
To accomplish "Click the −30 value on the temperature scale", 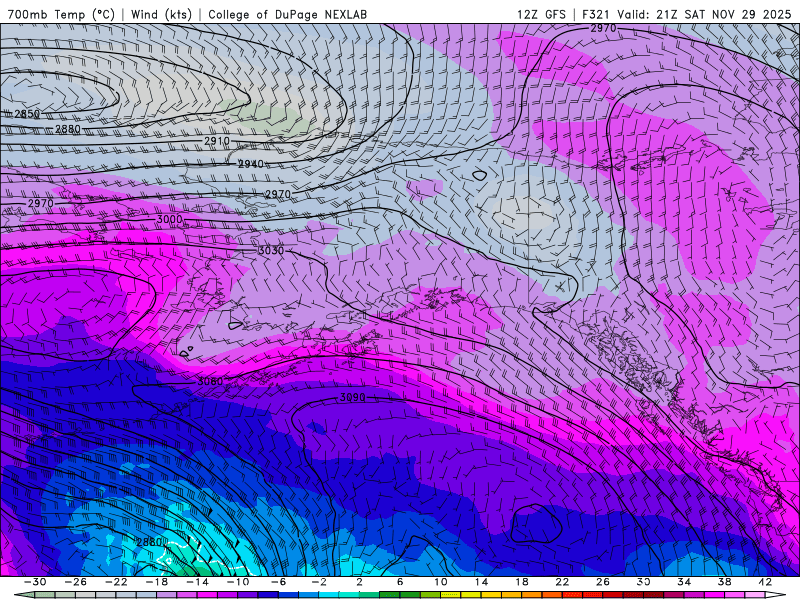I will click(x=35, y=582).
